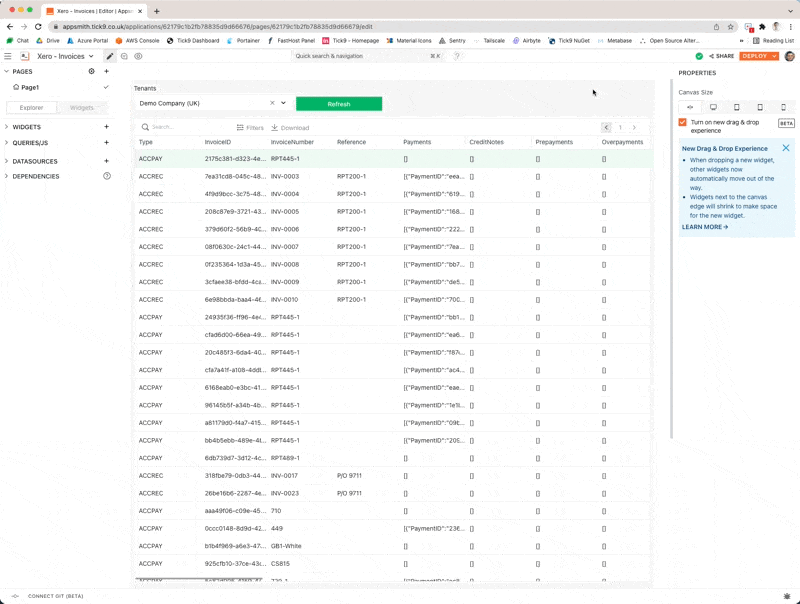Image resolution: width=800 pixels, height=604 pixels.
Task: Click the green Refresh button
Action: click(338, 104)
